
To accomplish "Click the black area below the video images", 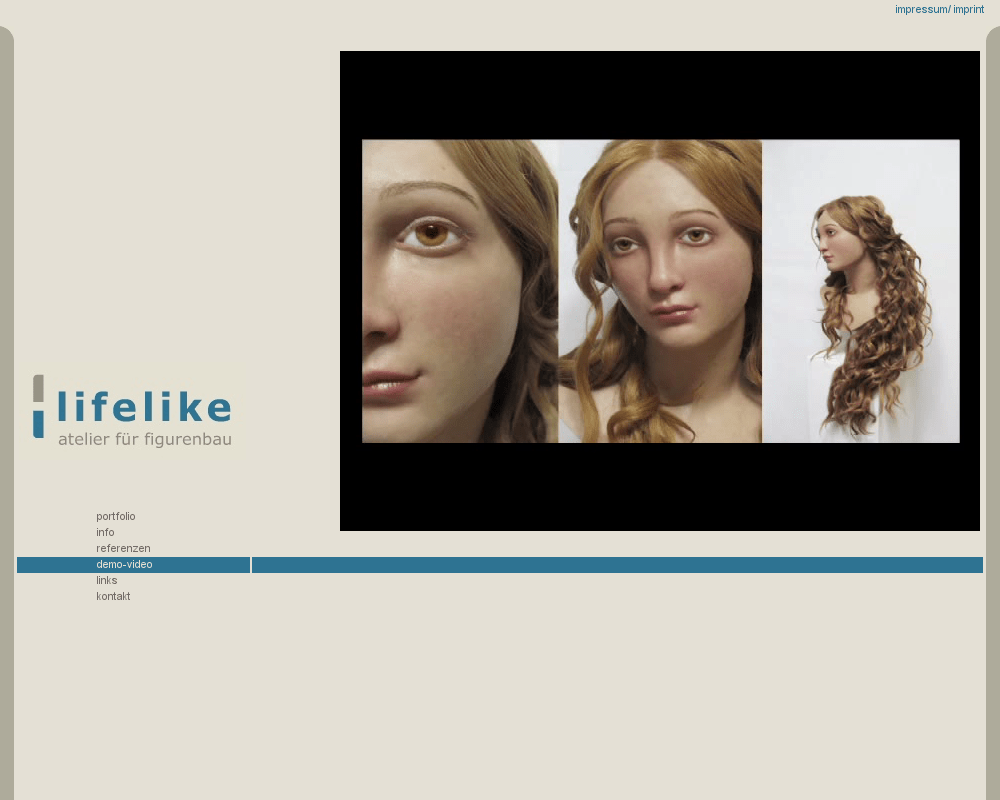I will (x=660, y=487).
